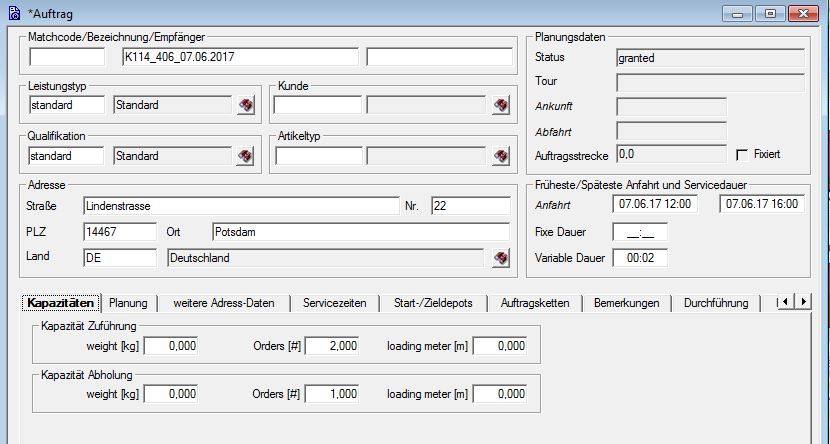This screenshot has height=444, width=830.
Task: Select the Durchführung tab
Action: [x=716, y=303]
